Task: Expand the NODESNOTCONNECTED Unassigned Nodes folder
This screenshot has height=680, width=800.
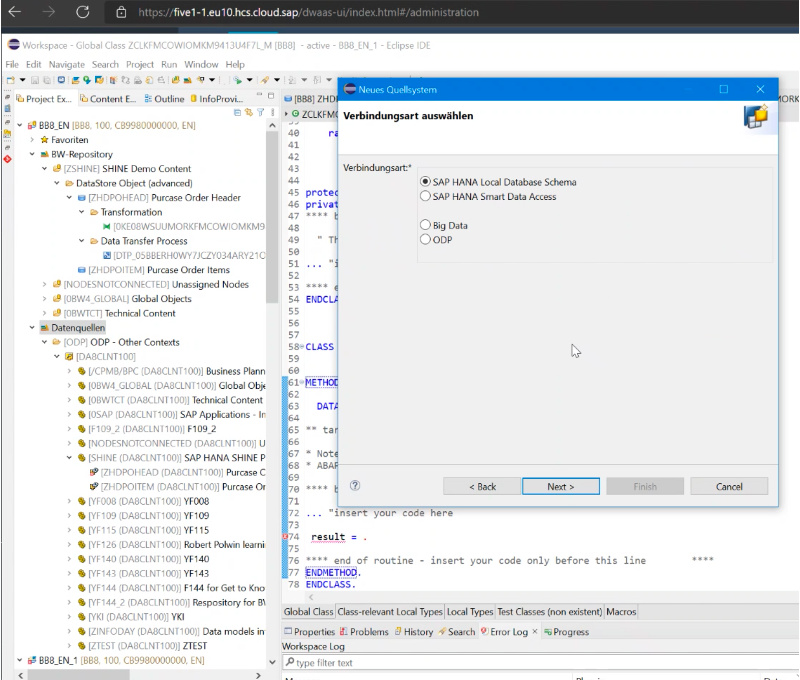Action: pyautogui.click(x=44, y=284)
